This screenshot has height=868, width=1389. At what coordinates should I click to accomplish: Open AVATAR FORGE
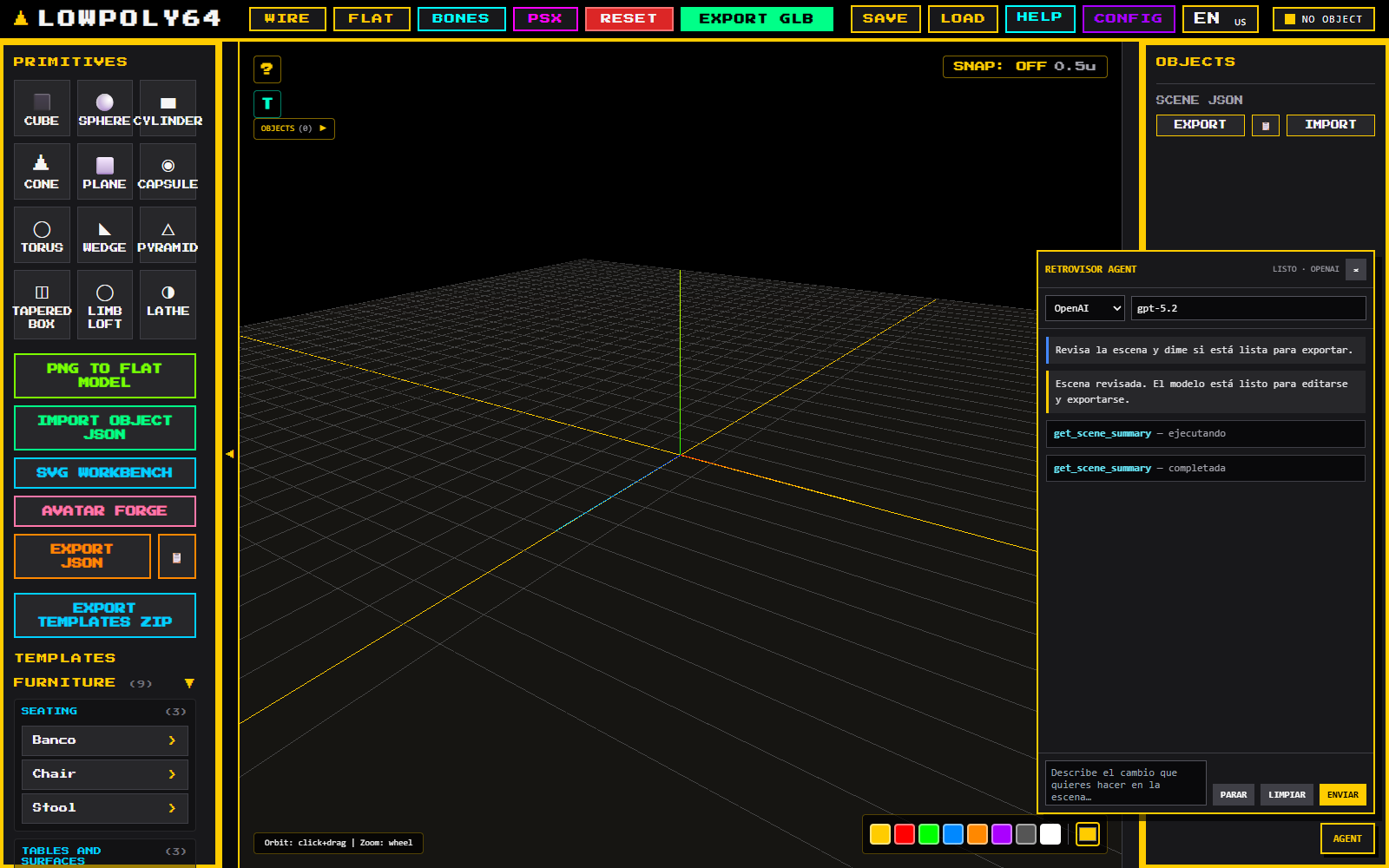pyautogui.click(x=105, y=511)
